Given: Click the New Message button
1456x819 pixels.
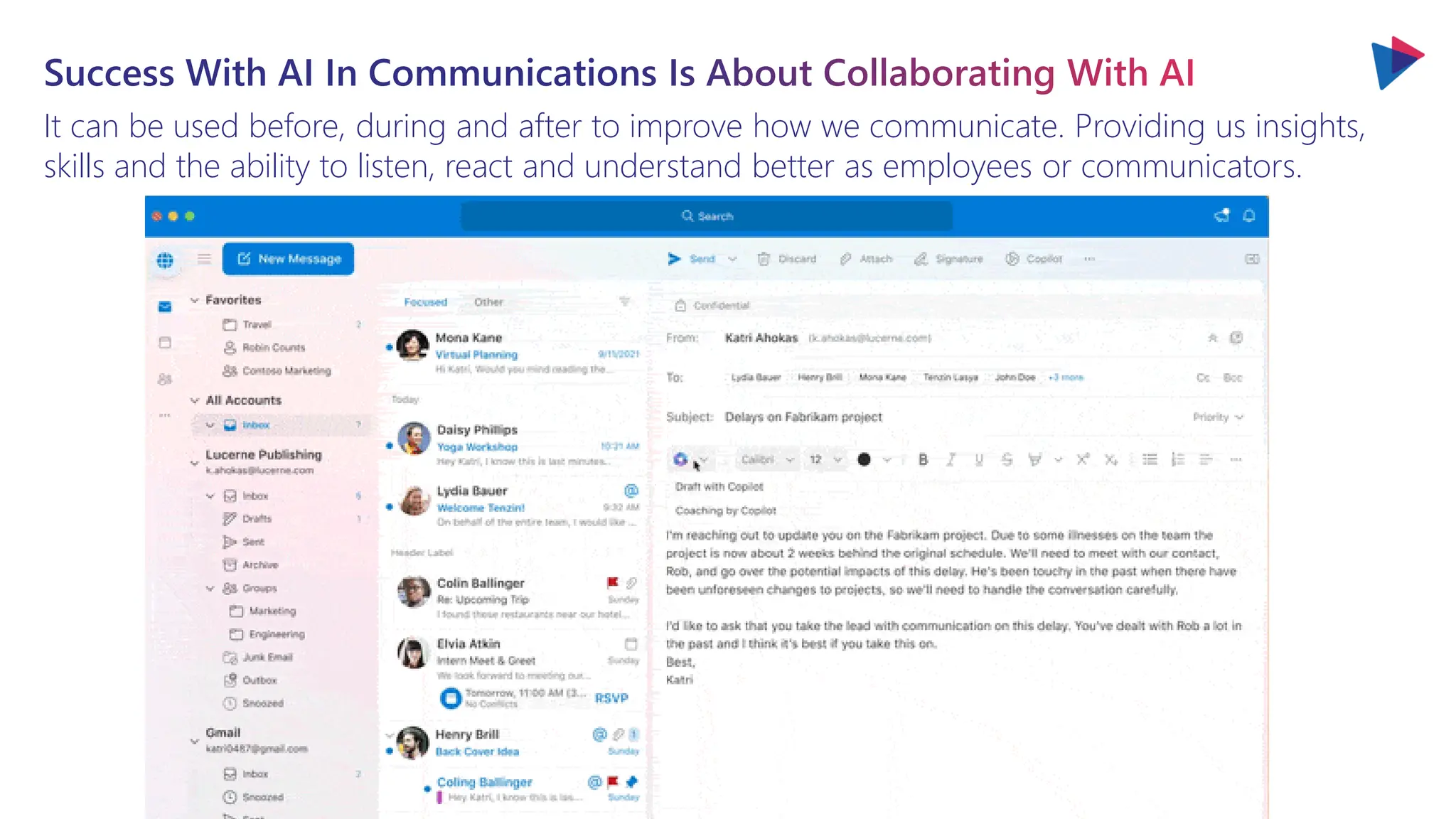Looking at the screenshot, I should point(288,259).
